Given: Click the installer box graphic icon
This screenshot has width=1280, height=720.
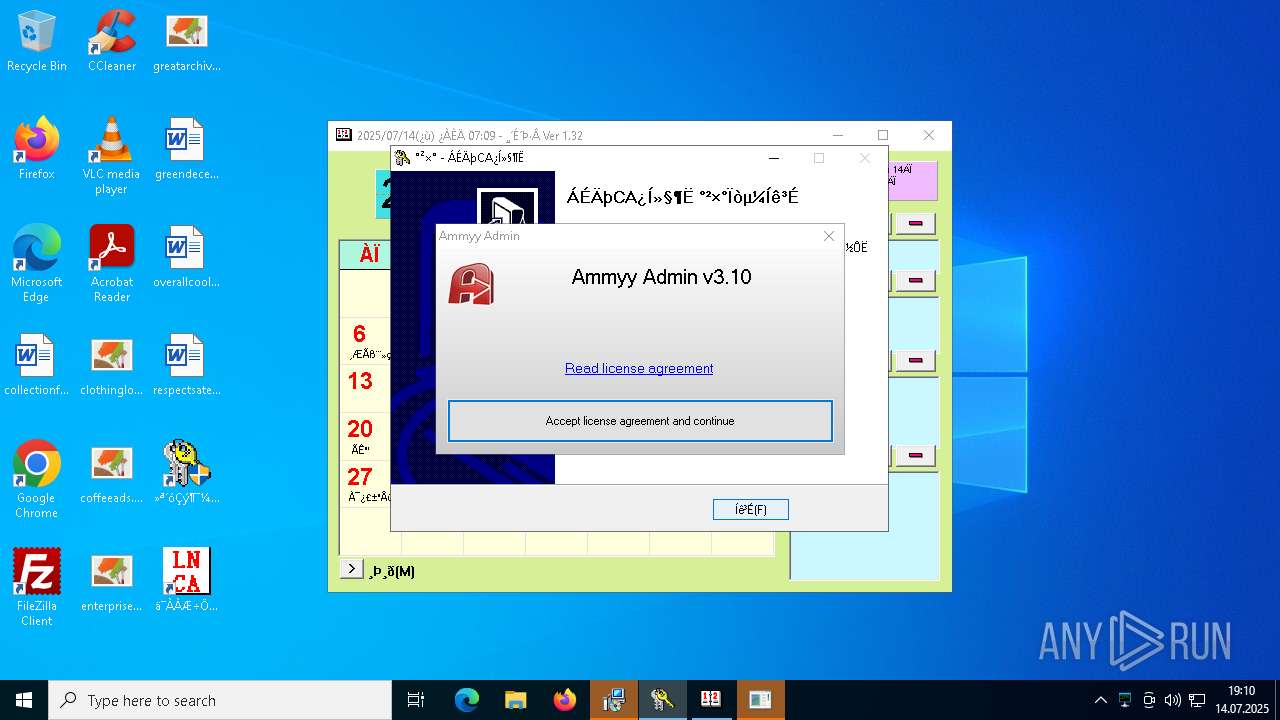Looking at the screenshot, I should click(508, 208).
